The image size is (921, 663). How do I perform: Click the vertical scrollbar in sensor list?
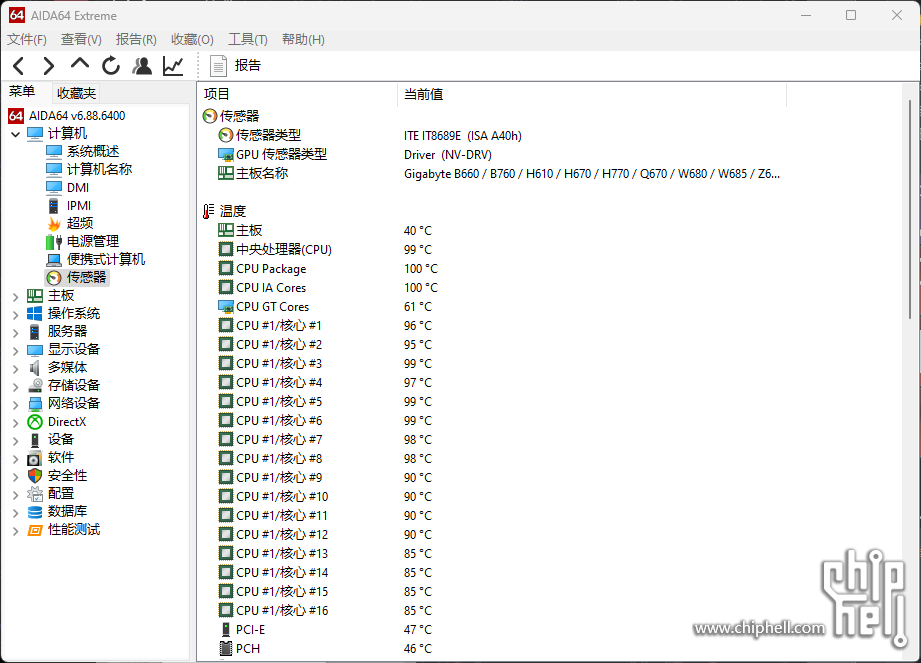910,210
